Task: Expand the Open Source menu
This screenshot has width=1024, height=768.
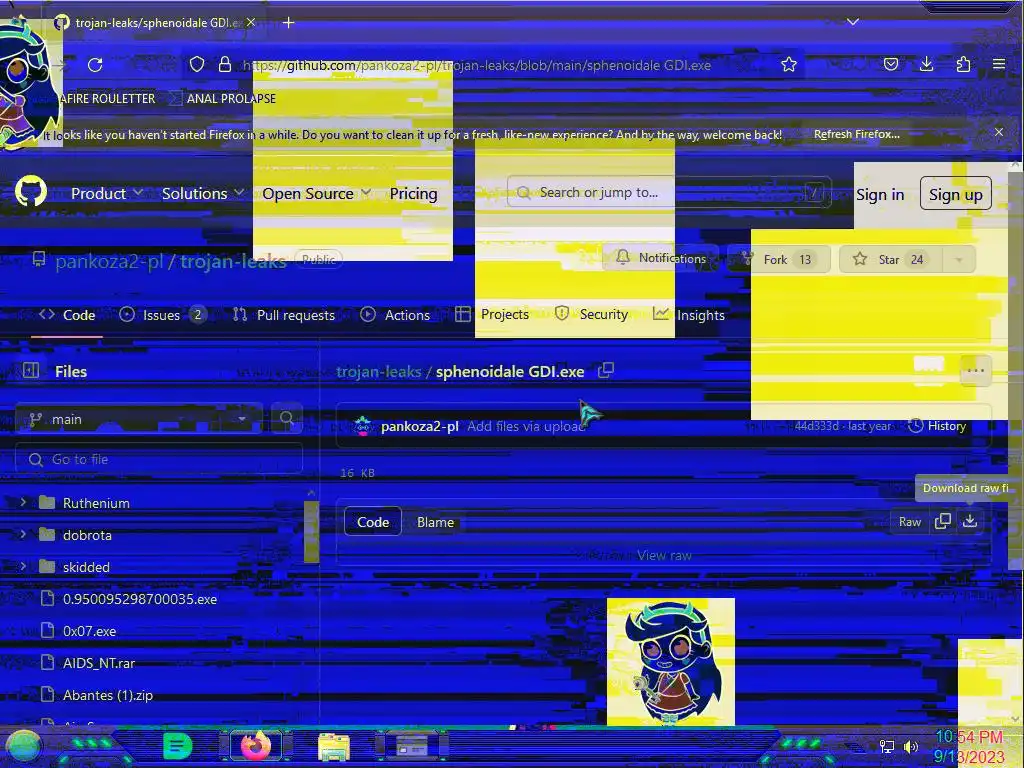Action: tap(316, 193)
